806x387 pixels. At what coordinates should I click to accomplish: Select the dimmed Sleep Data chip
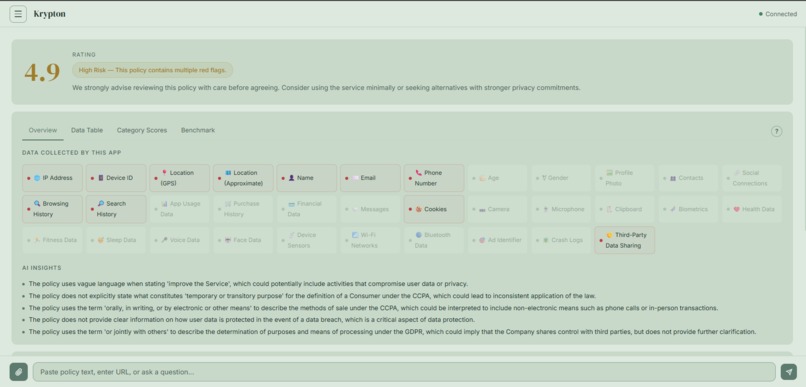(x=116, y=240)
